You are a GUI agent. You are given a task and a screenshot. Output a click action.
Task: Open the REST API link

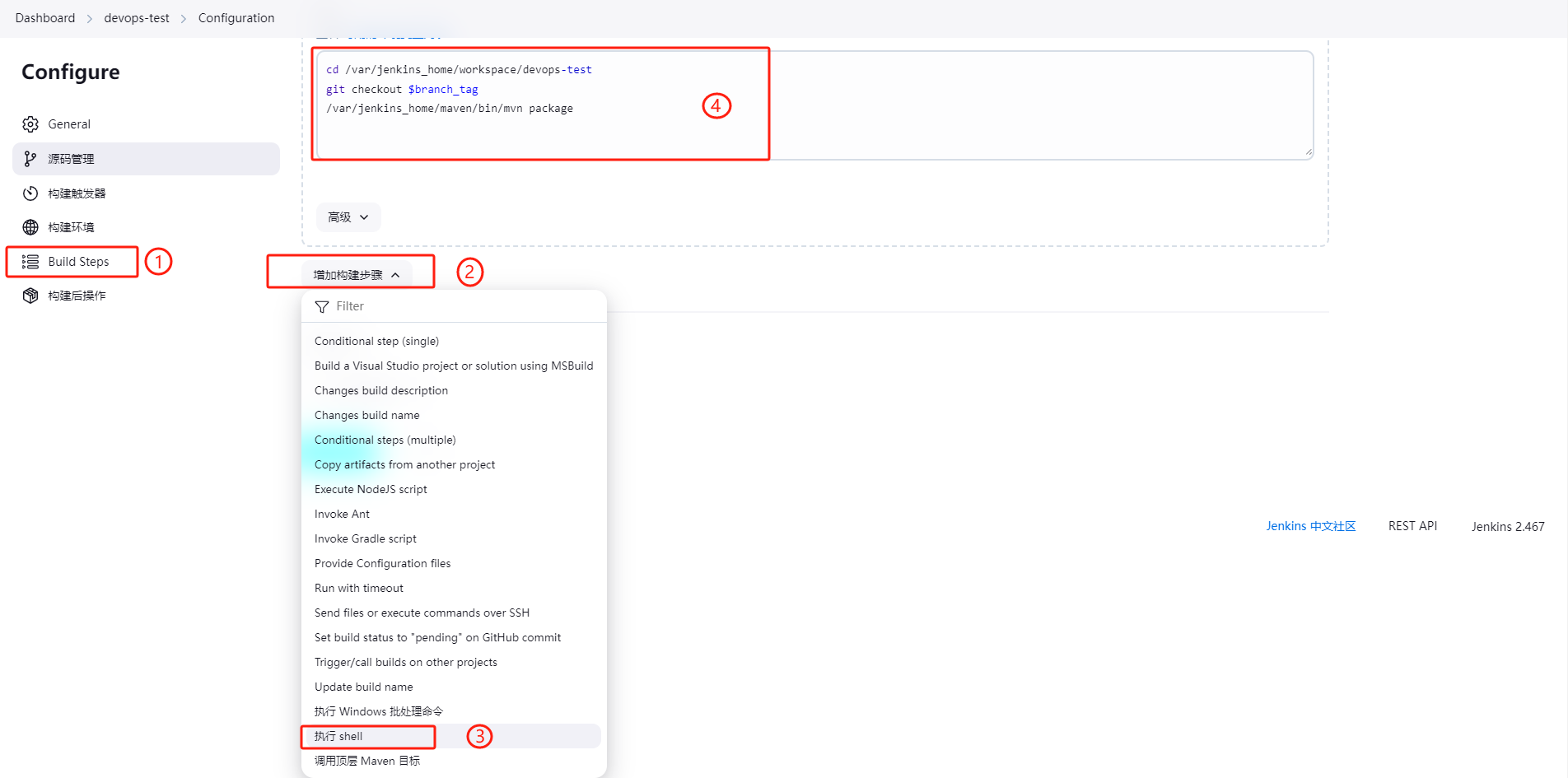[1413, 526]
